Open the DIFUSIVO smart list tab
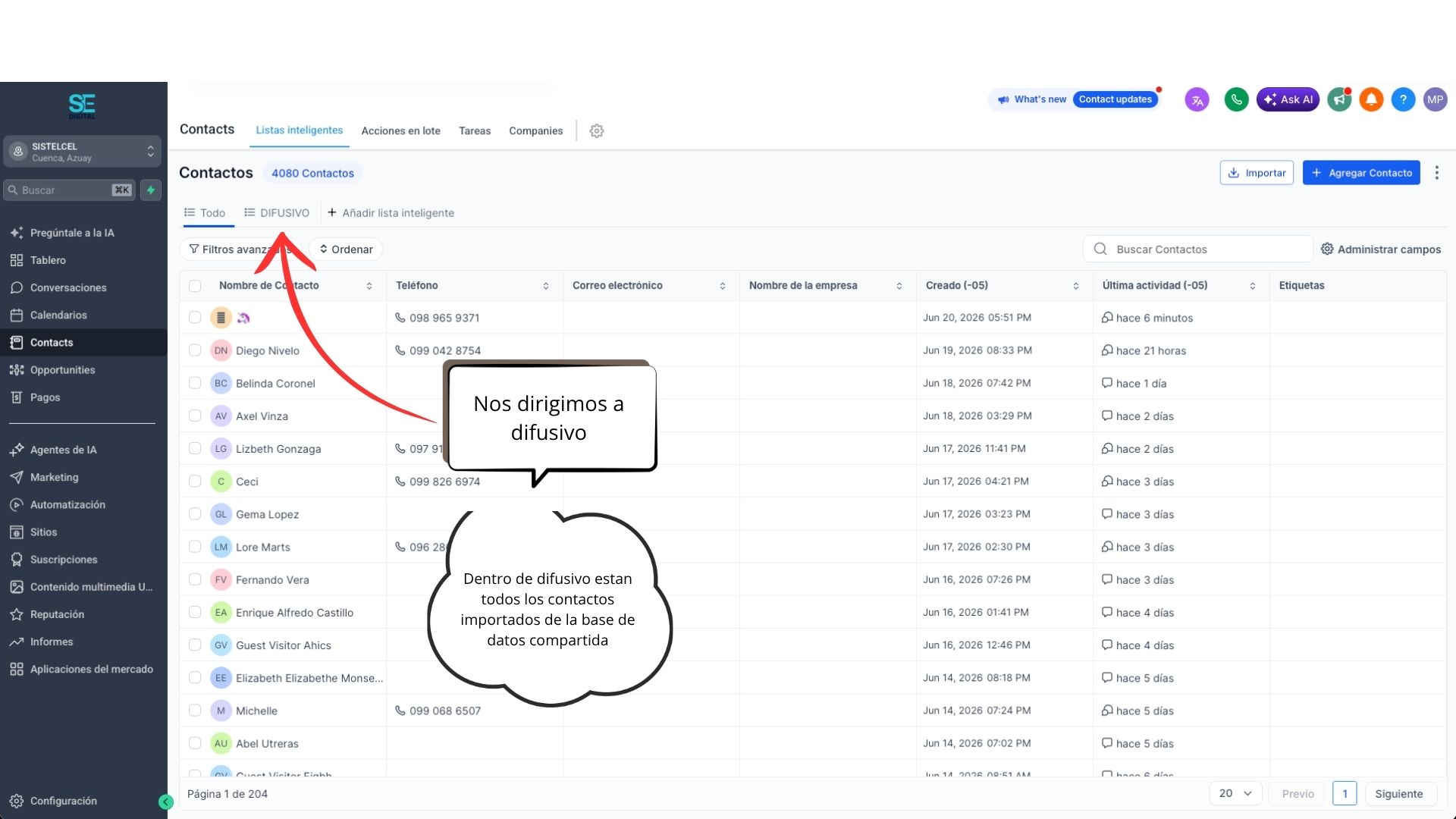The image size is (1456, 819). (277, 213)
